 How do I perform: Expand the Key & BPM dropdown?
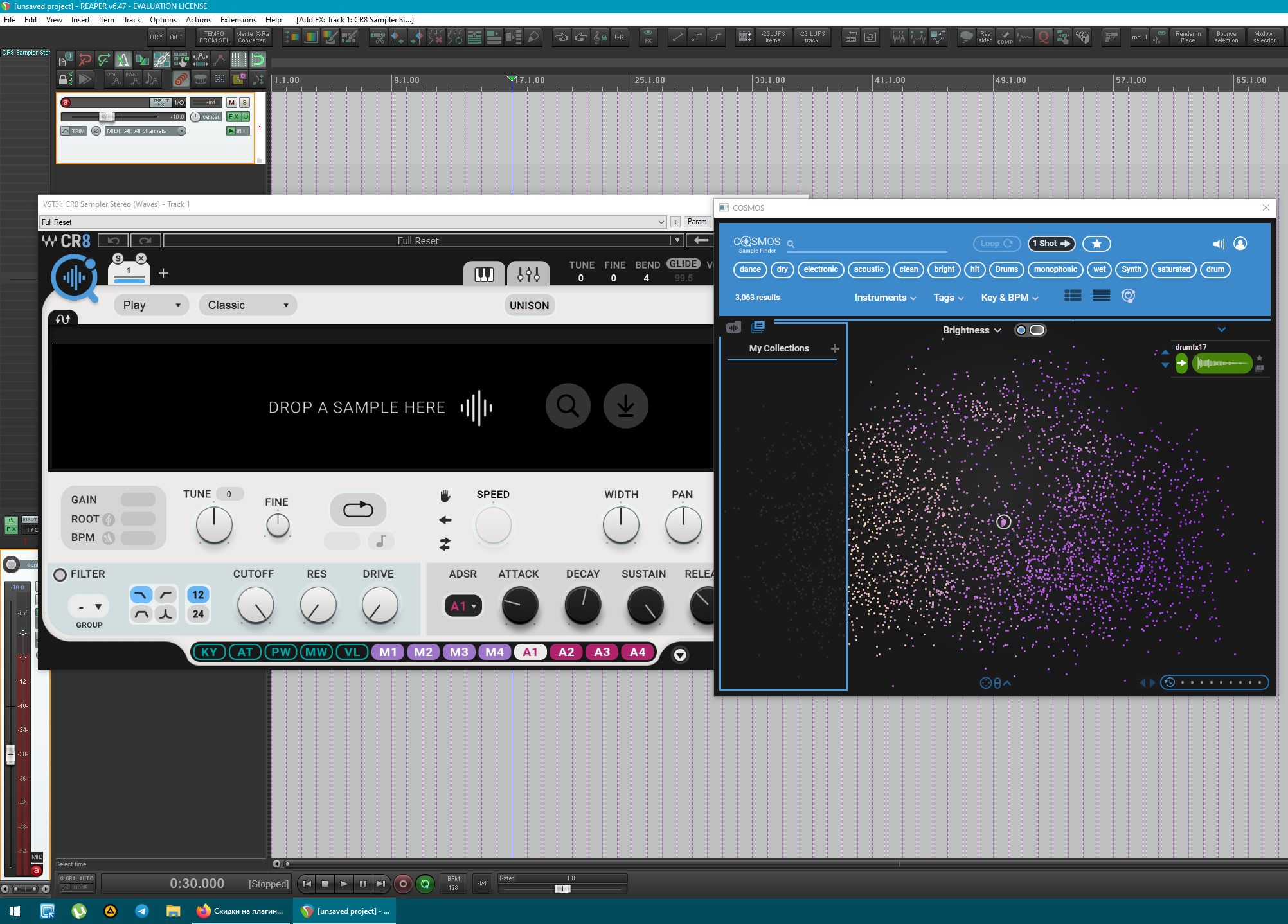coord(1010,298)
